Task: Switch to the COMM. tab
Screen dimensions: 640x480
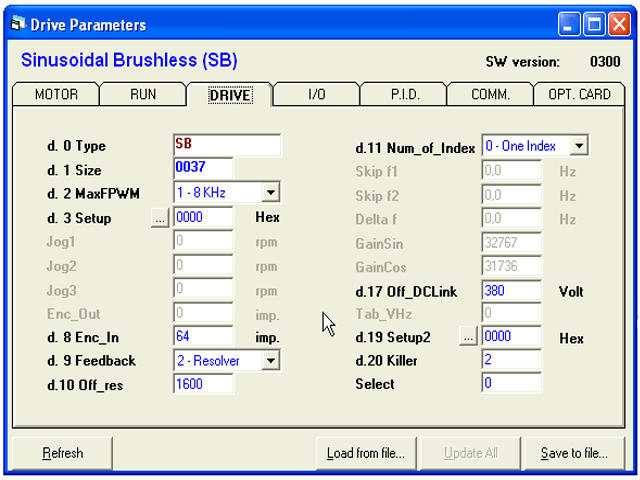Action: pyautogui.click(x=491, y=95)
